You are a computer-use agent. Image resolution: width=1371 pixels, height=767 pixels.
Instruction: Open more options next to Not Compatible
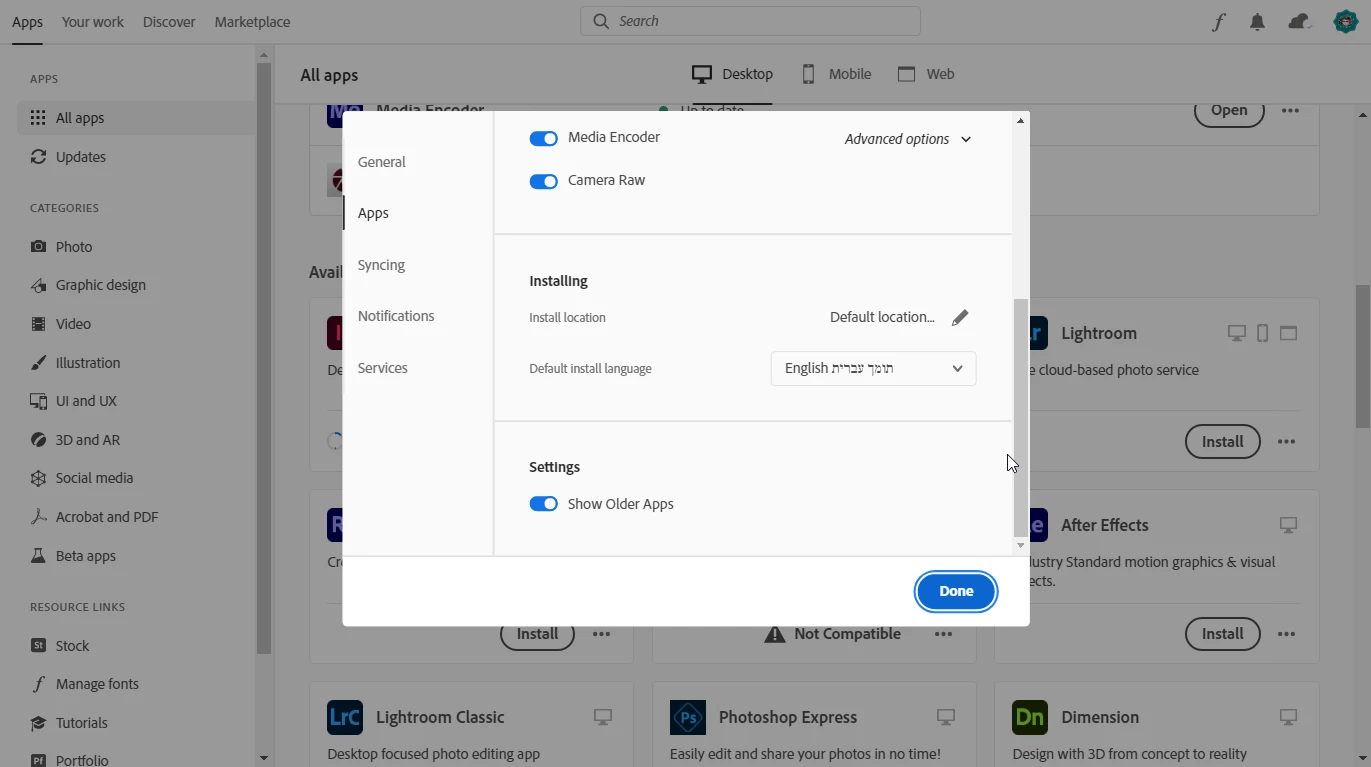944,634
